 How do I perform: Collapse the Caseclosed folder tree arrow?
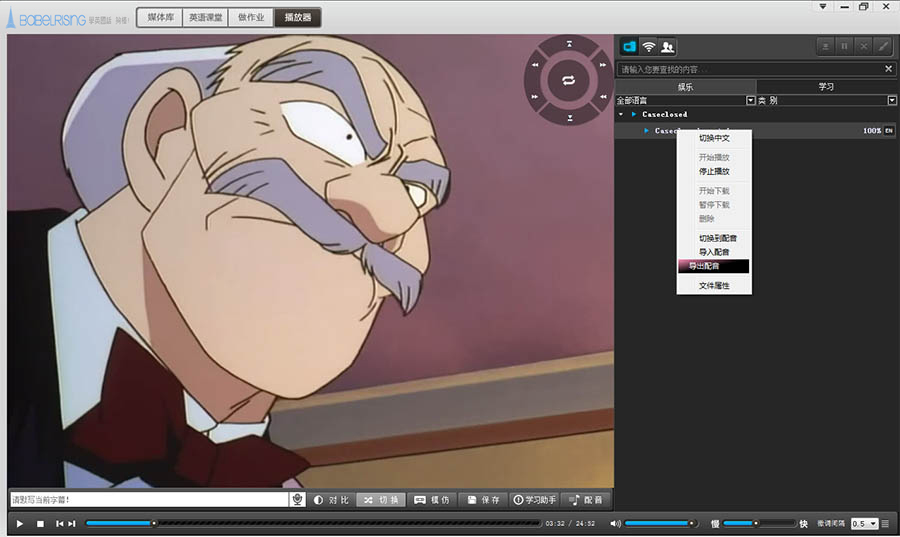click(621, 114)
